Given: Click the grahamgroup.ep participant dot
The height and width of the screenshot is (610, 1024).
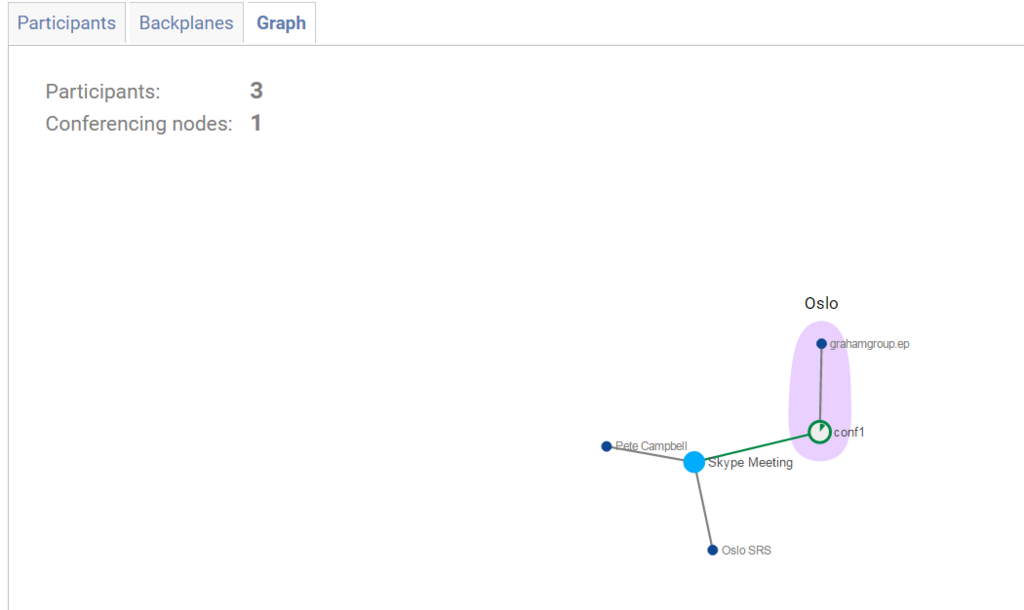Looking at the screenshot, I should [822, 344].
